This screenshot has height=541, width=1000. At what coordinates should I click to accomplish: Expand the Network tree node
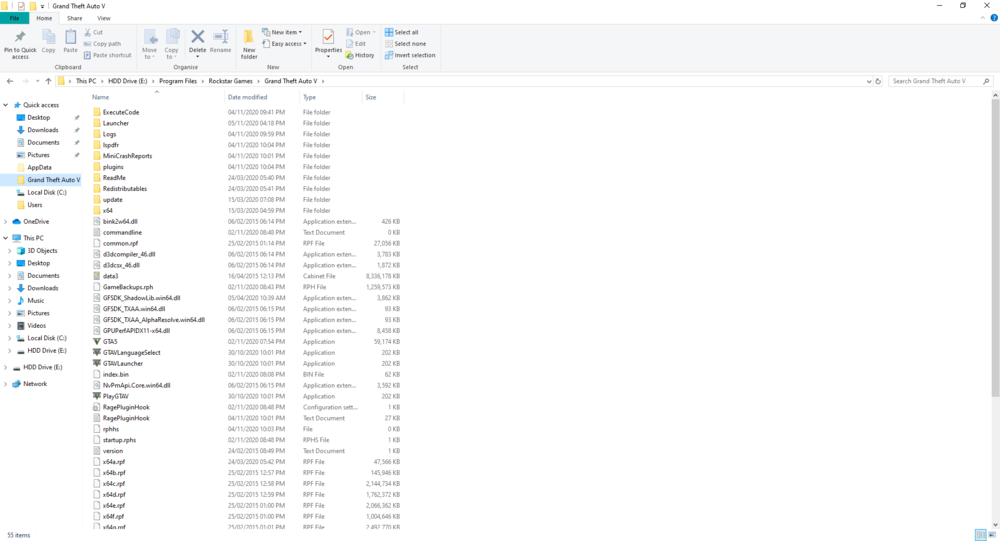coord(6,384)
